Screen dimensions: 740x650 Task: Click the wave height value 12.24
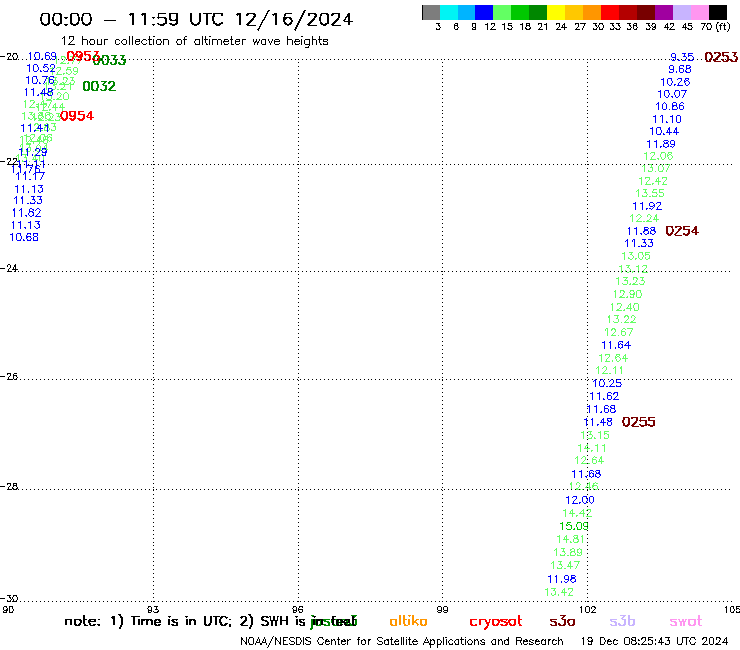[x=644, y=219]
